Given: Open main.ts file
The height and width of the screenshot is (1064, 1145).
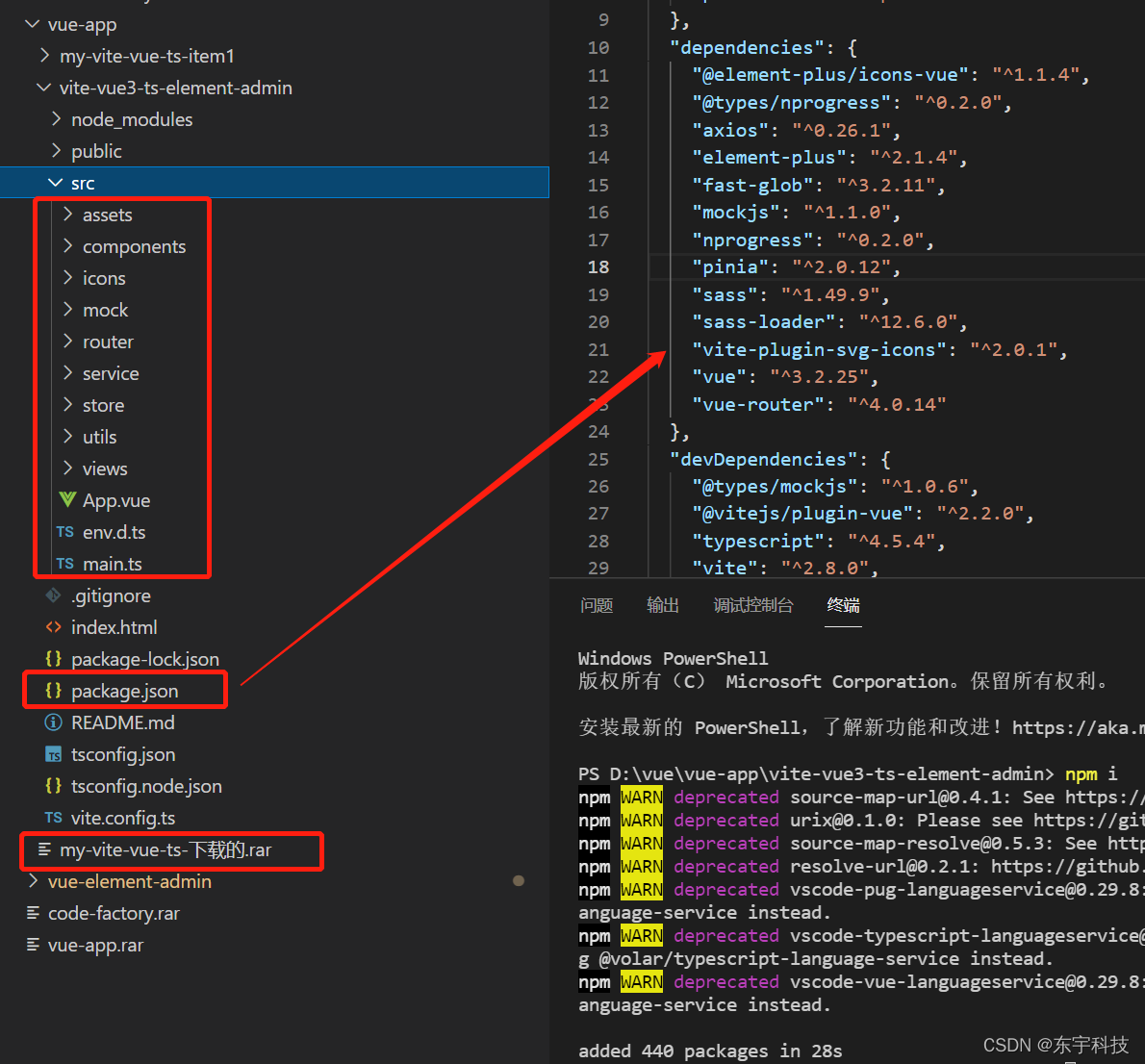Looking at the screenshot, I should 113,564.
